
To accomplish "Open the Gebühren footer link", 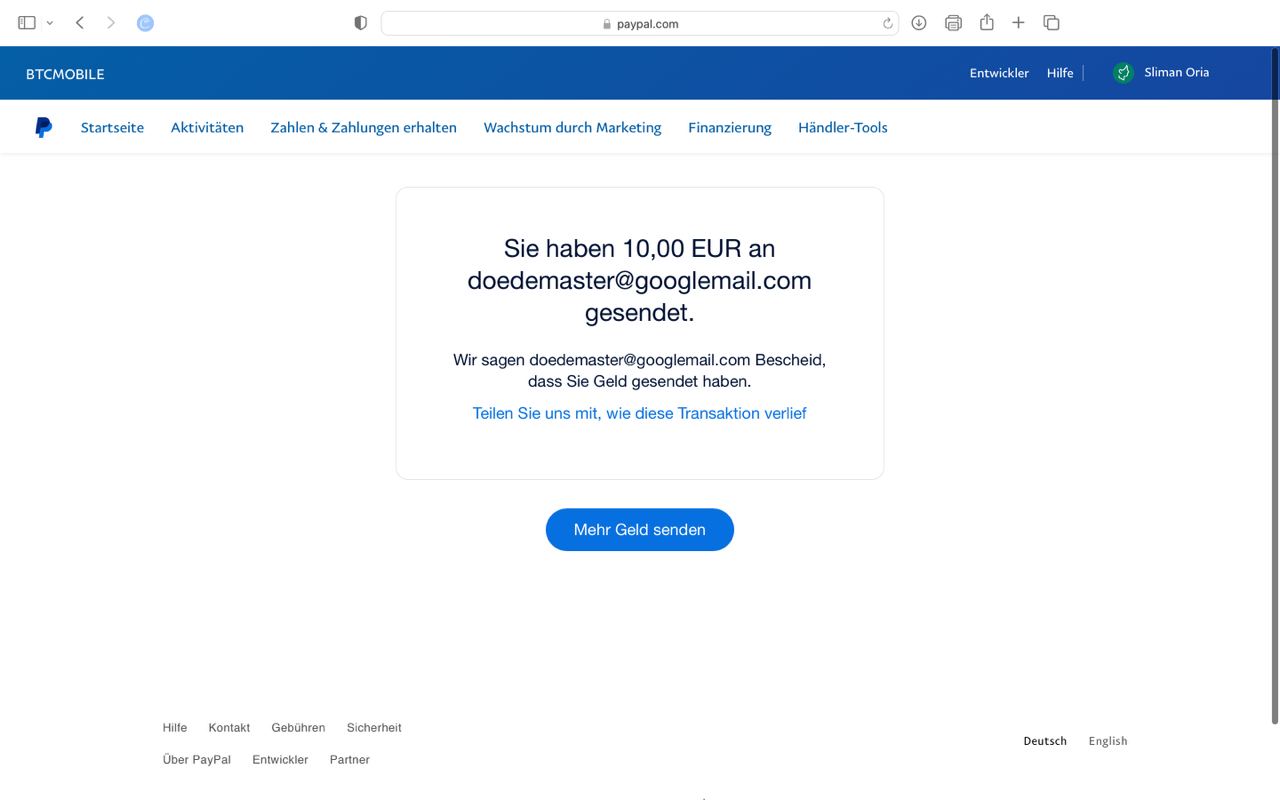I will point(298,728).
